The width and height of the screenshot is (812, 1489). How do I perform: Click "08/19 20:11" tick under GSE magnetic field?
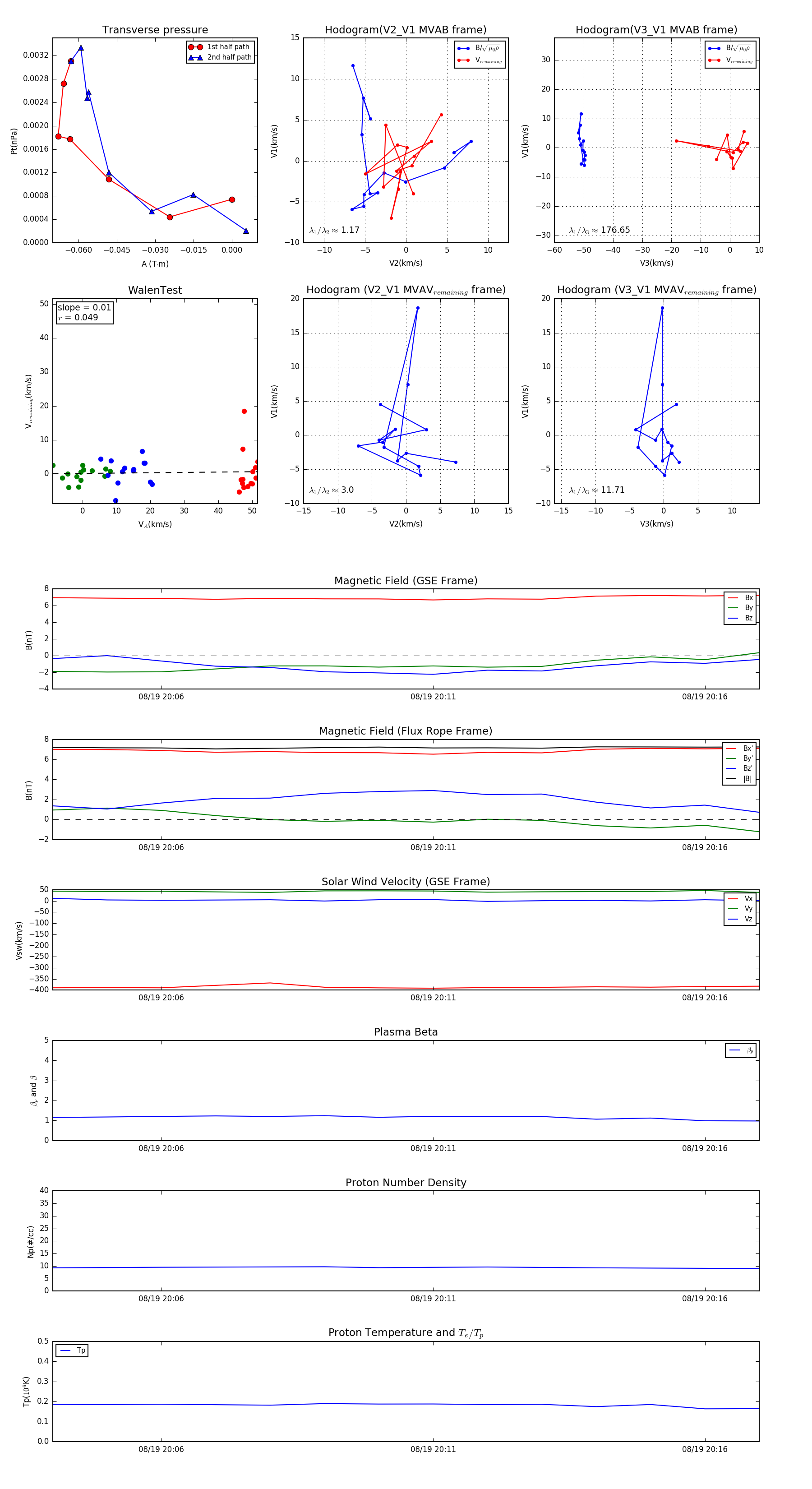(433, 697)
